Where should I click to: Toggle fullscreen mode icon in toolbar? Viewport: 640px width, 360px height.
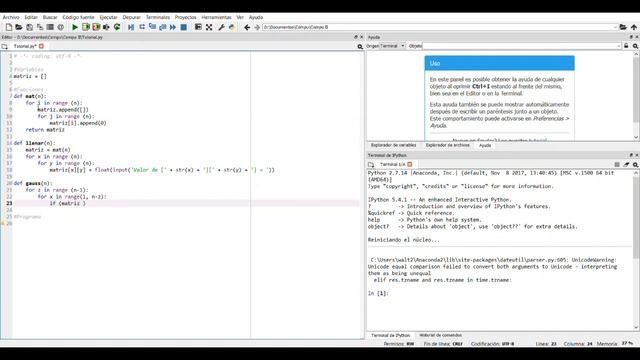coord(209,27)
